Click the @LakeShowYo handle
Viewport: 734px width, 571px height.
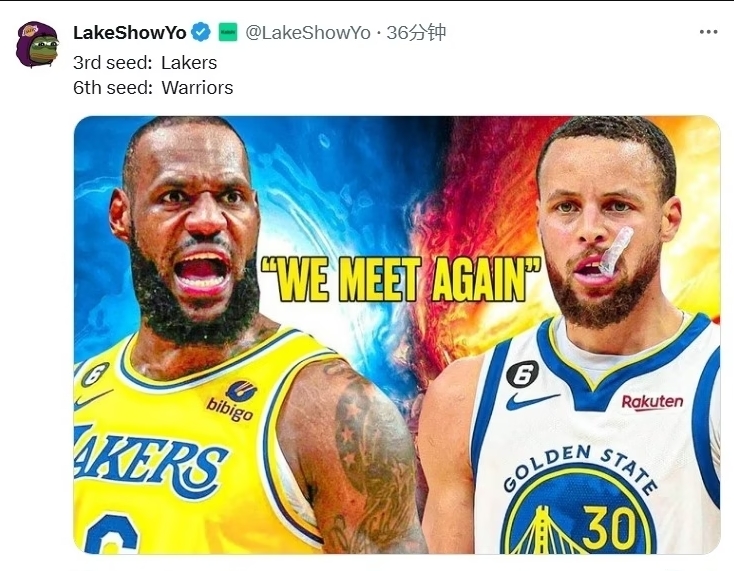[x=308, y=32]
